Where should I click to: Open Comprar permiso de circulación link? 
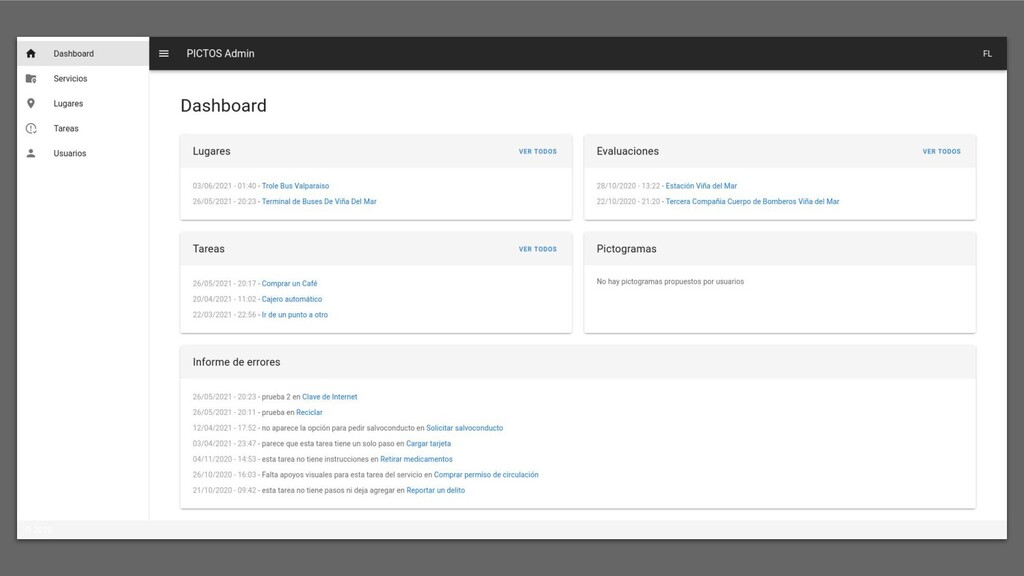click(486, 475)
